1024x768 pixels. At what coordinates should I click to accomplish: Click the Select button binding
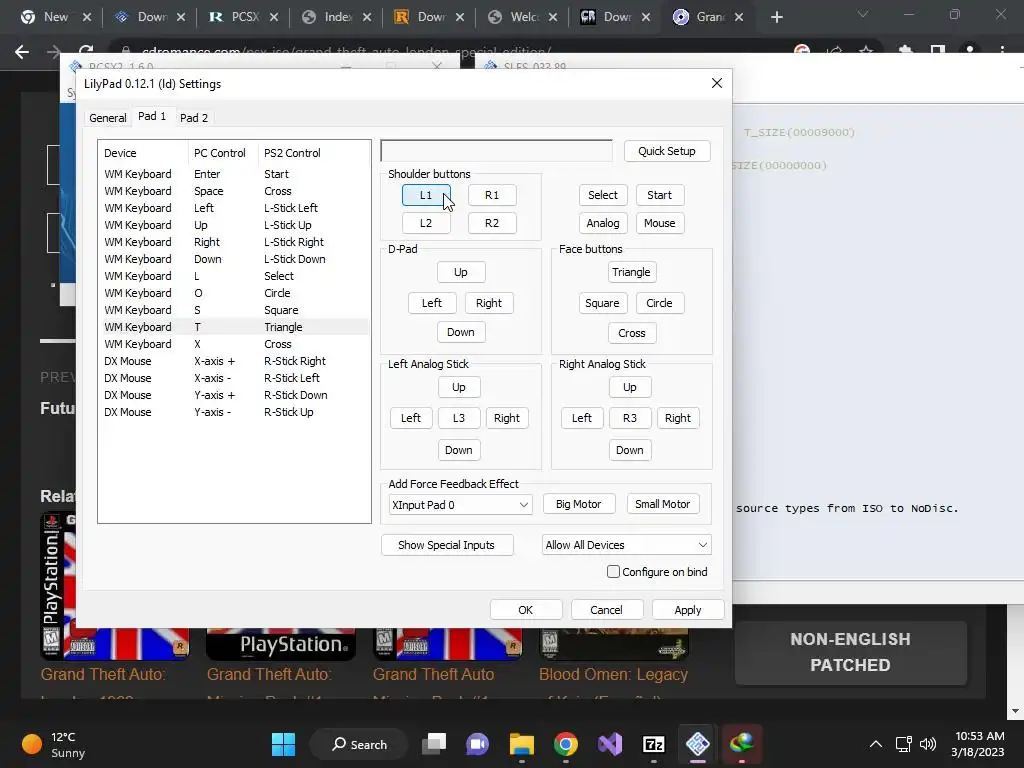tap(603, 195)
